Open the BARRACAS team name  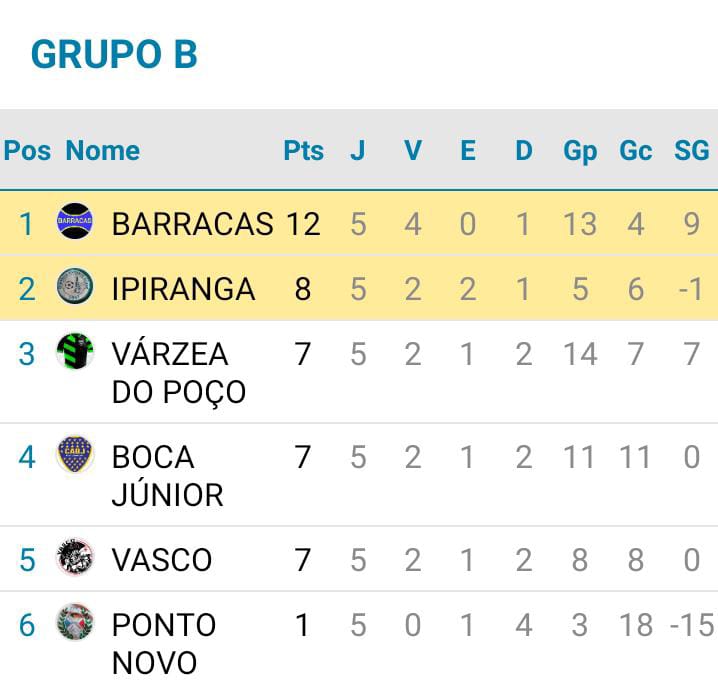click(193, 224)
